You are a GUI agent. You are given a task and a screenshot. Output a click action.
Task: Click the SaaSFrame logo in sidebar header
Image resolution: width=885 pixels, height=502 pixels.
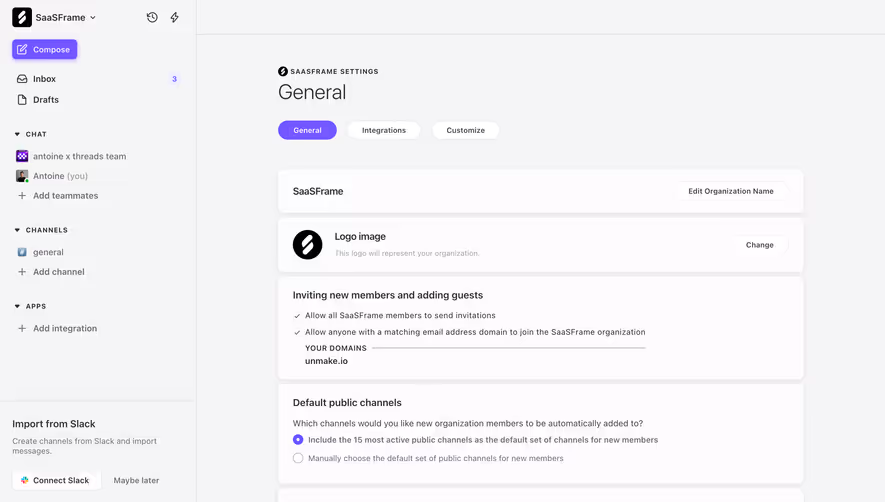tap(22, 18)
